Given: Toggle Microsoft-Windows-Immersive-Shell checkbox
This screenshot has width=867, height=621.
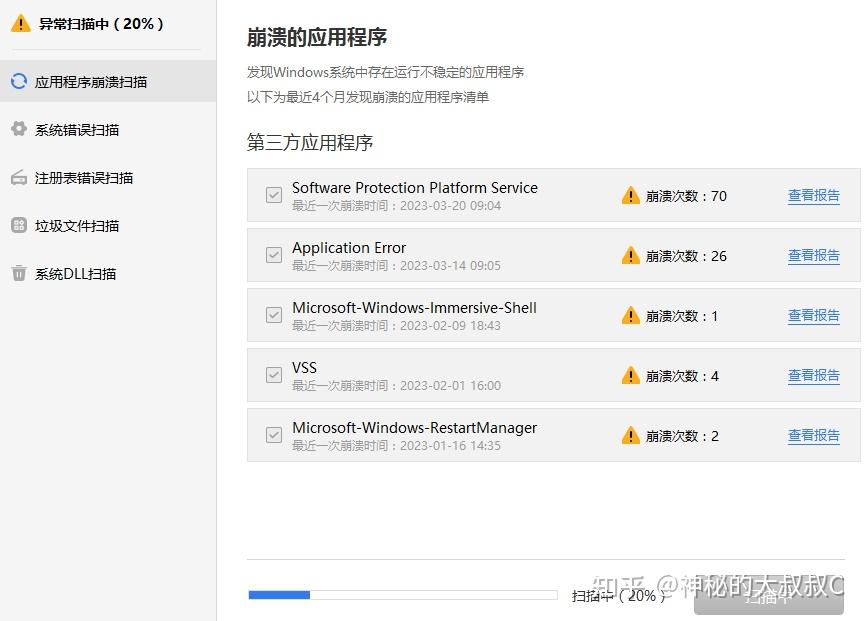Looking at the screenshot, I should pos(273,316).
